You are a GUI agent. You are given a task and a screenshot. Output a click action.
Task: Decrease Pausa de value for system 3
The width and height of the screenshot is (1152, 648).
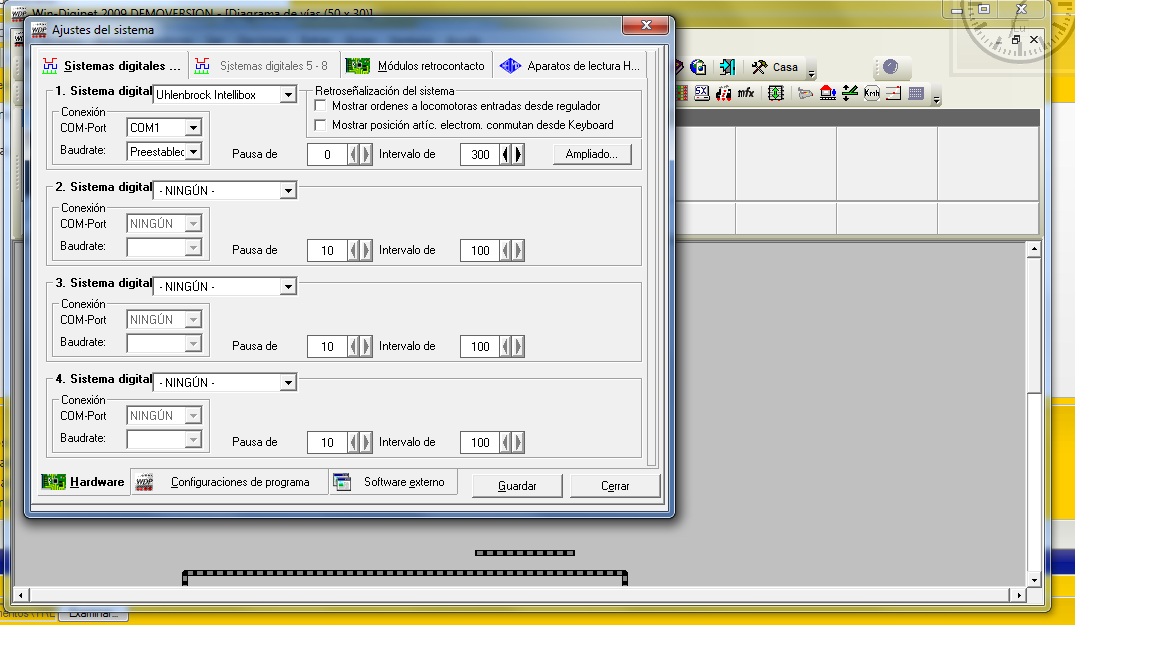pyautogui.click(x=353, y=346)
